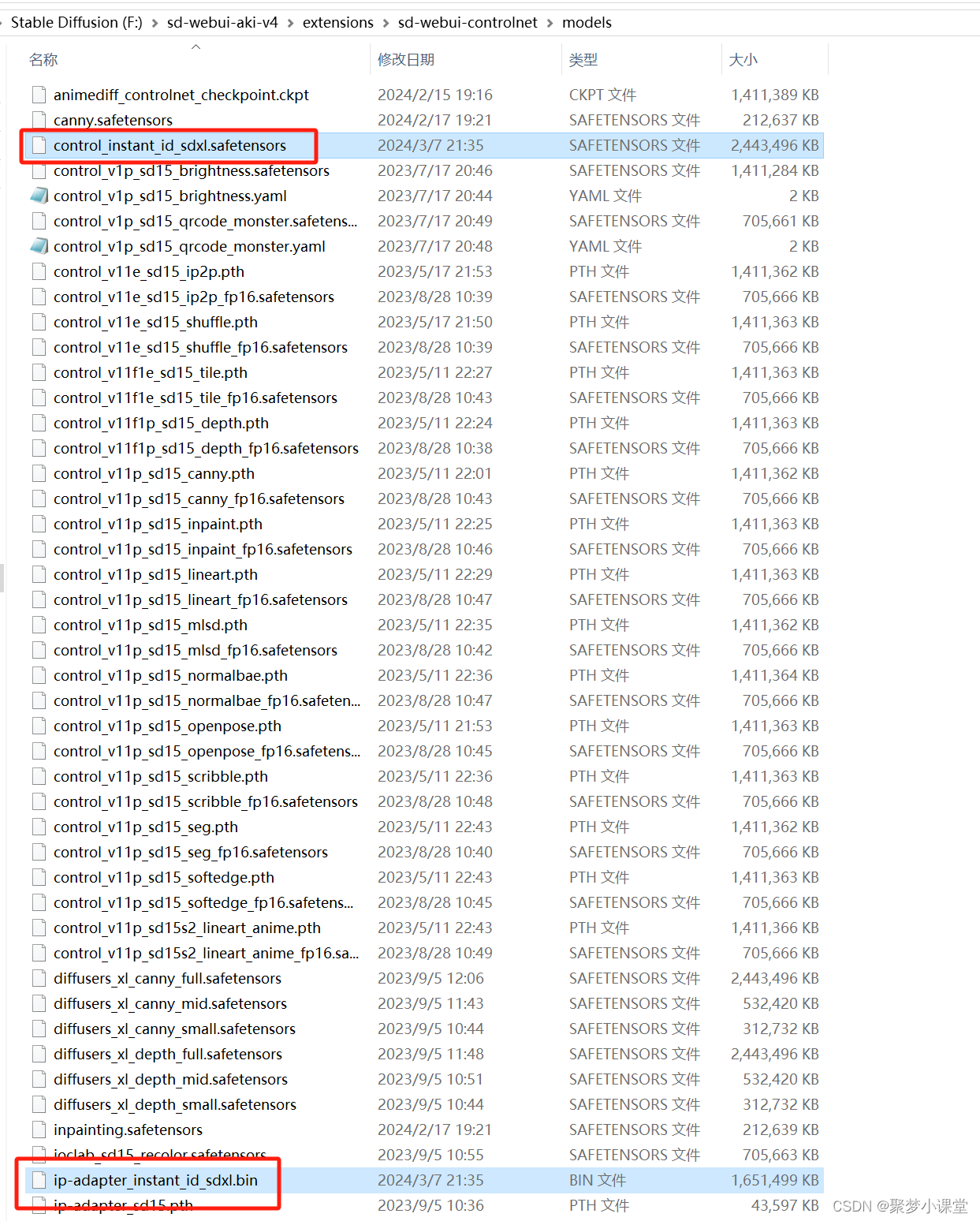Navigate to sd-webui-controlnet folder in breadcrumb

pos(468,22)
